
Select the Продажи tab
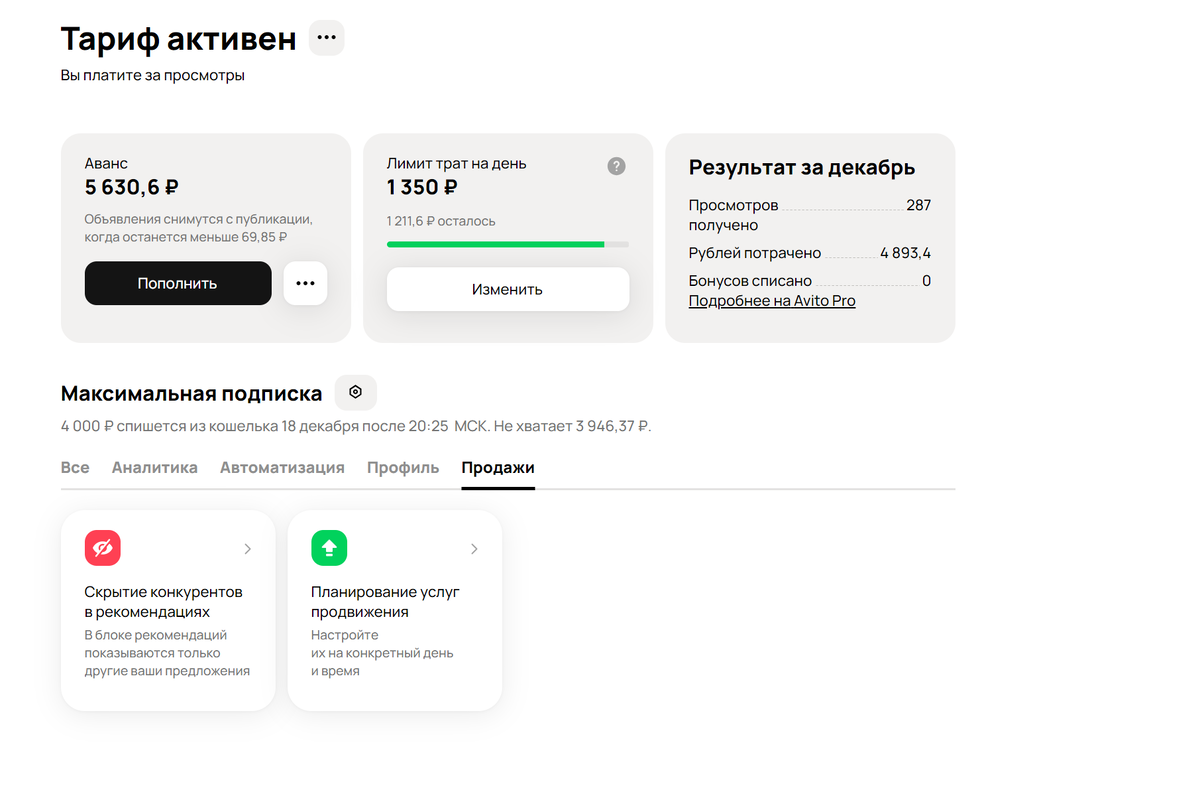pos(498,468)
